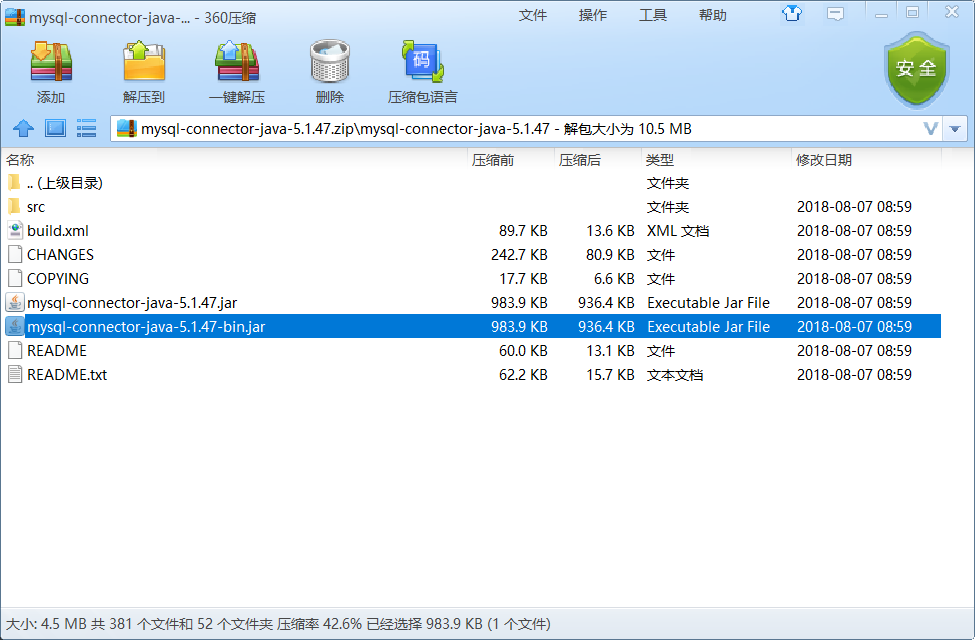The width and height of the screenshot is (975, 640).
Task: Click the list view icon near the address bar
Action: tap(85, 128)
